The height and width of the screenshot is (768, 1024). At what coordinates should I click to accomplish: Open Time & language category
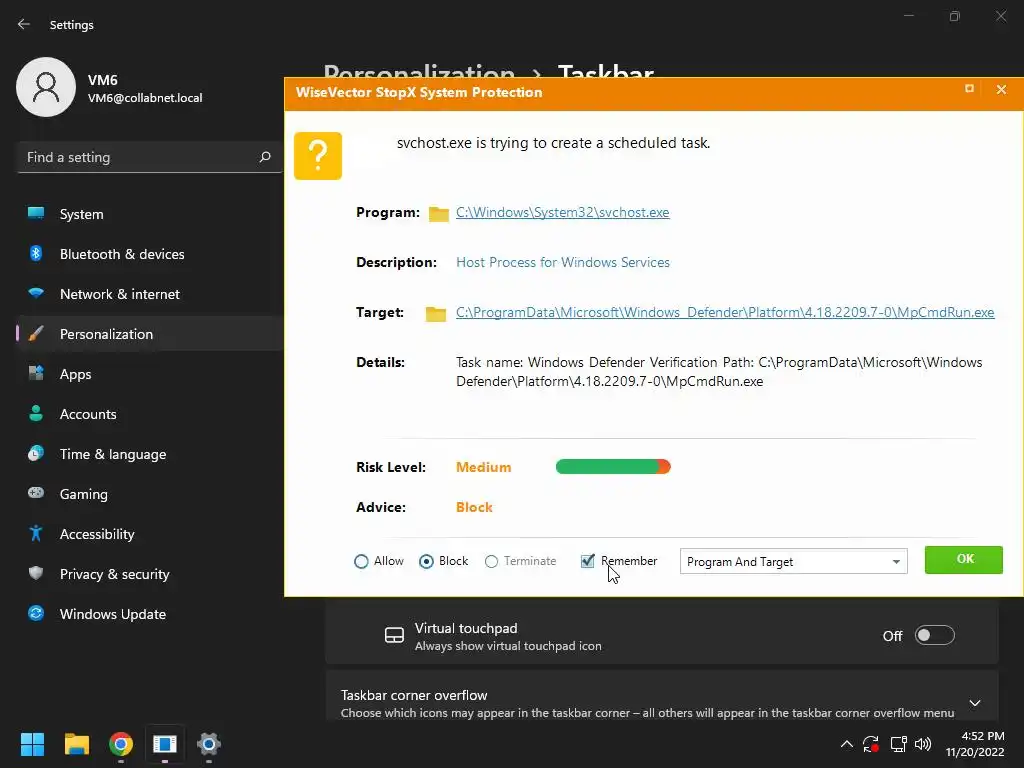pyautogui.click(x=150, y=454)
